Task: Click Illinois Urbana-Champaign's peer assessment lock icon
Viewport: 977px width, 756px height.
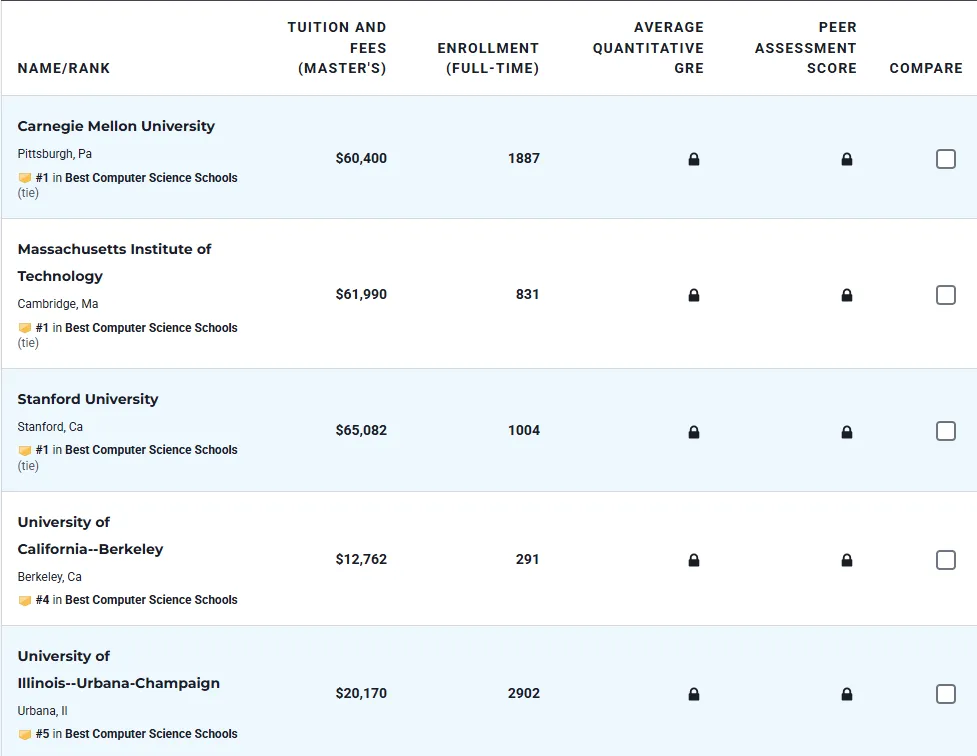Action: (x=847, y=694)
